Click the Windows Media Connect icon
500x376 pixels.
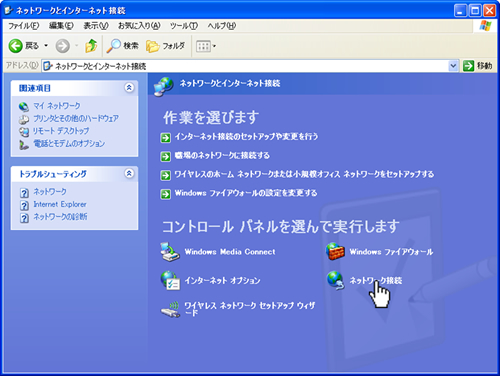tap(170, 252)
